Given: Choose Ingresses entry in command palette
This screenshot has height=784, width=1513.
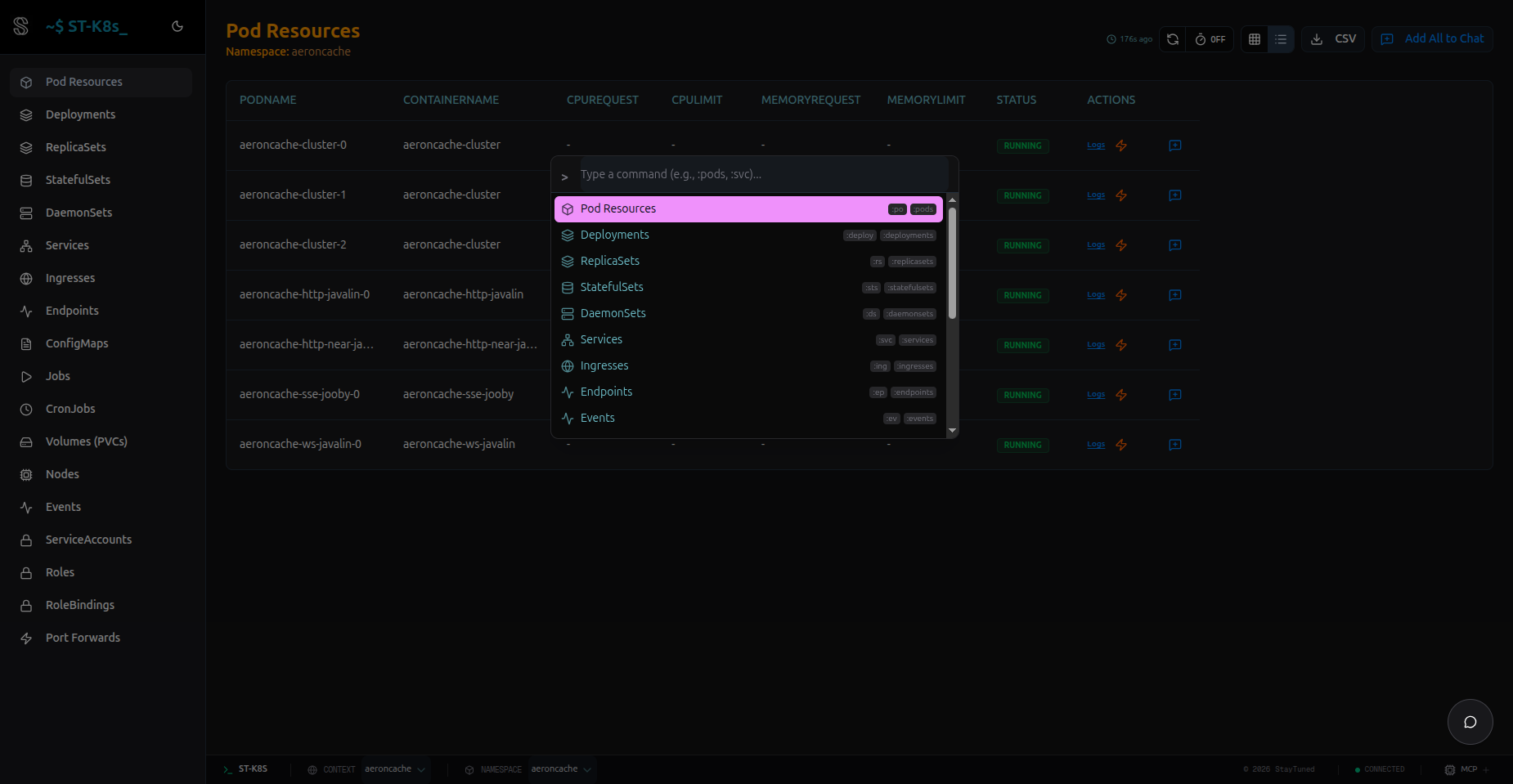Looking at the screenshot, I should (748, 366).
